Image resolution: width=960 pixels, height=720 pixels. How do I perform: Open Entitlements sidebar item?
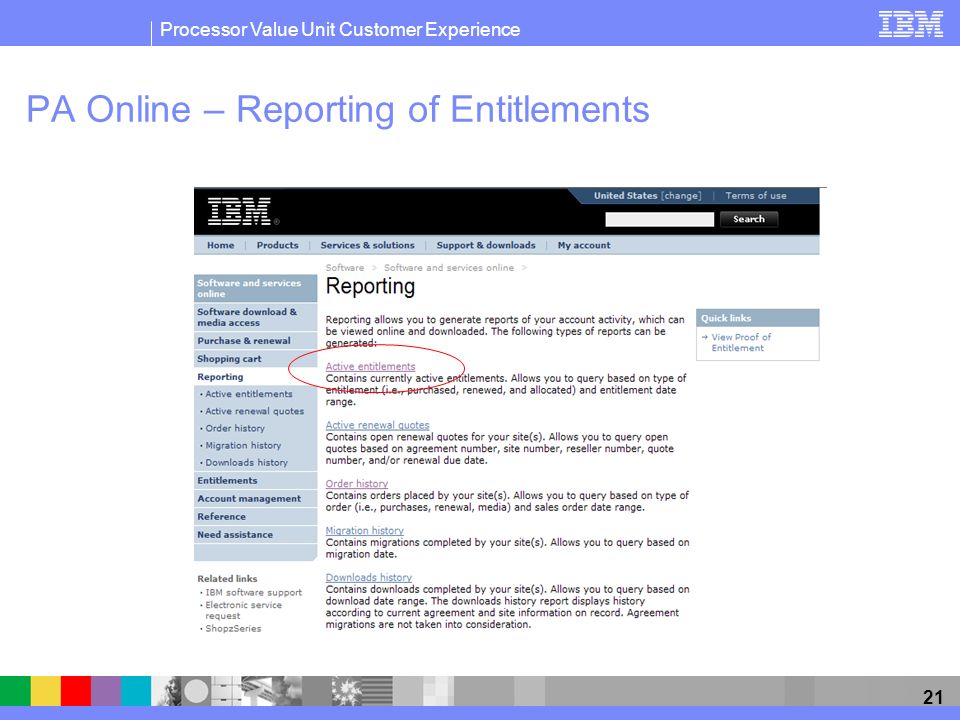click(x=255, y=481)
